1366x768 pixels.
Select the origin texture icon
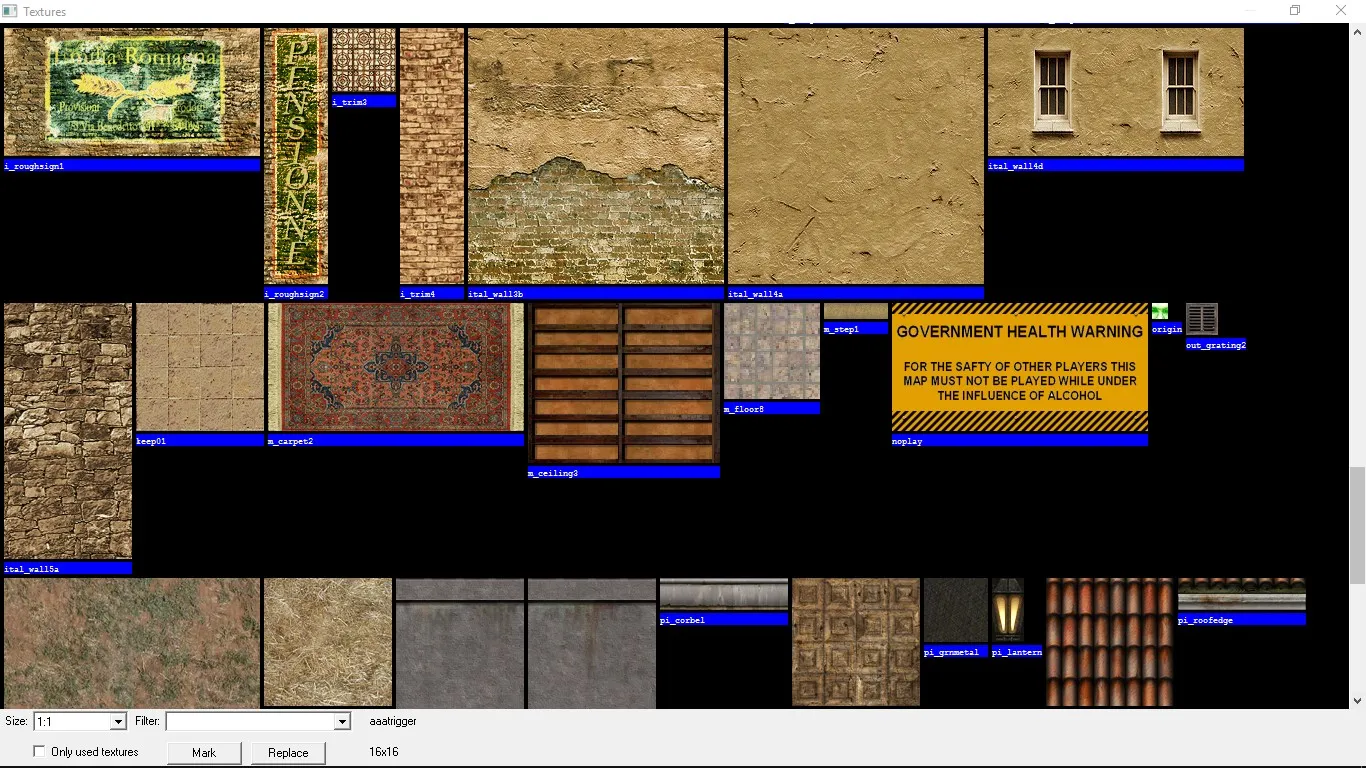tap(1159, 312)
